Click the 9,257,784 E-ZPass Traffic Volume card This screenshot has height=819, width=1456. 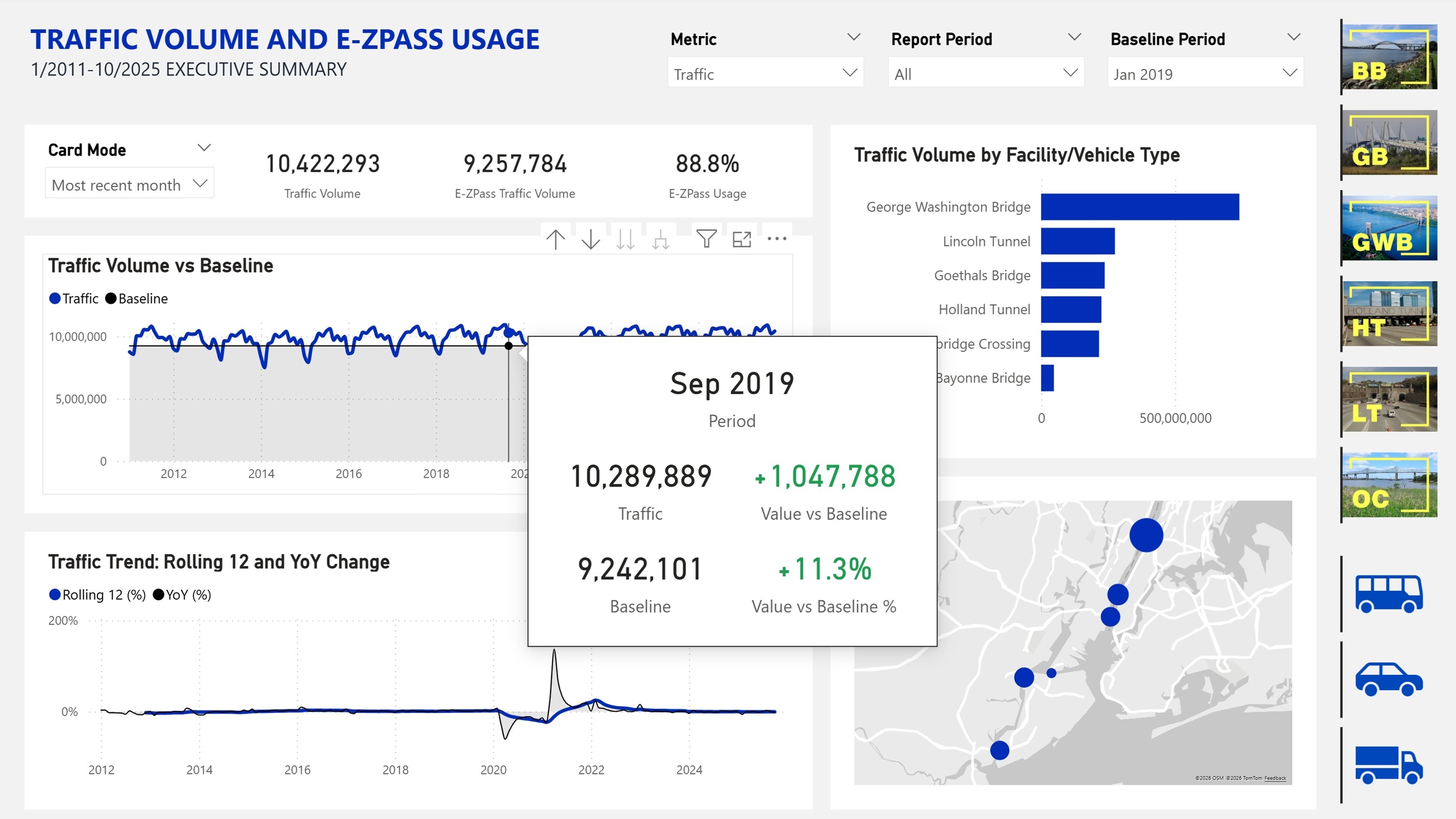coord(515,175)
